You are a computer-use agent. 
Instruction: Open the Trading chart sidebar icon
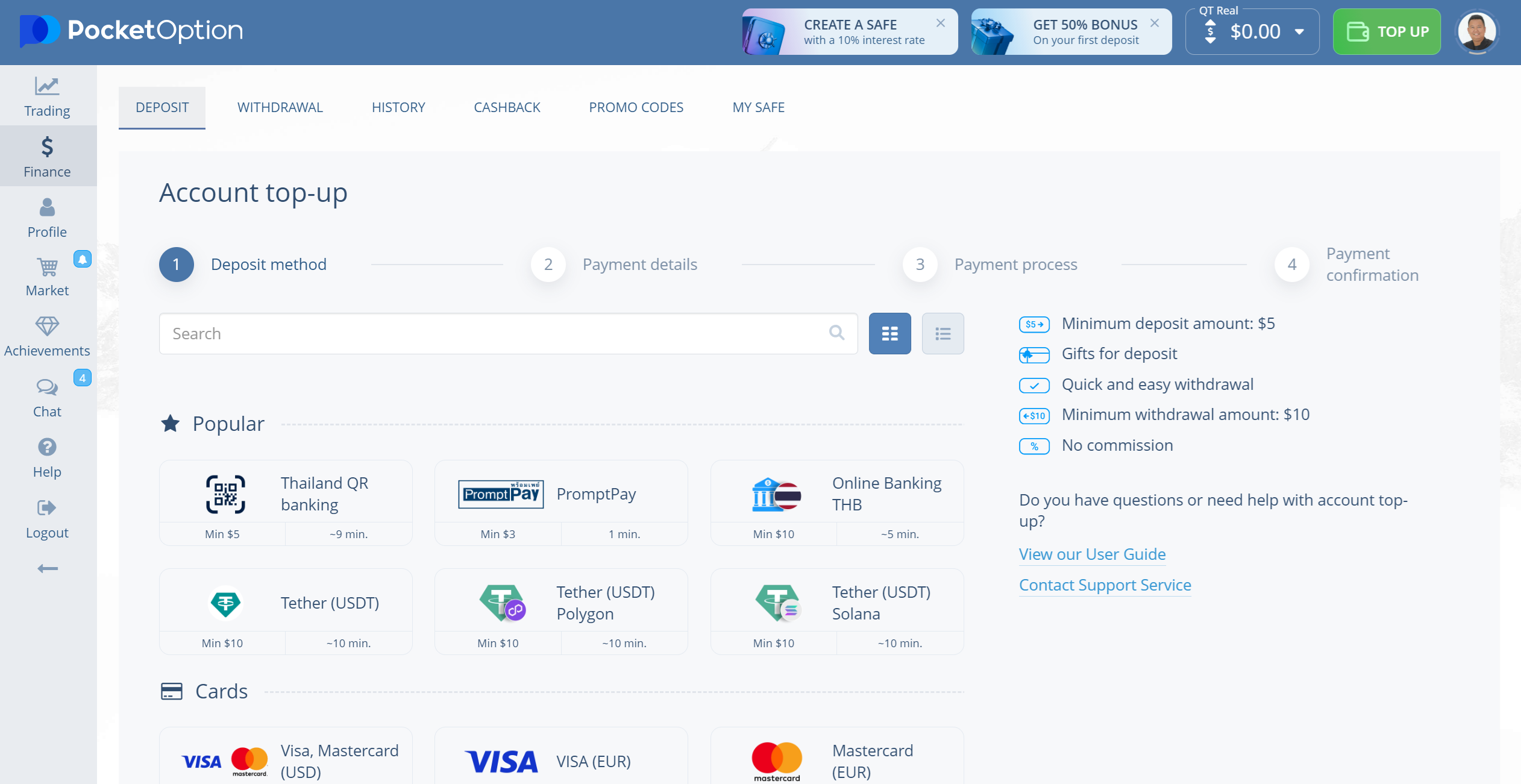coord(47,87)
